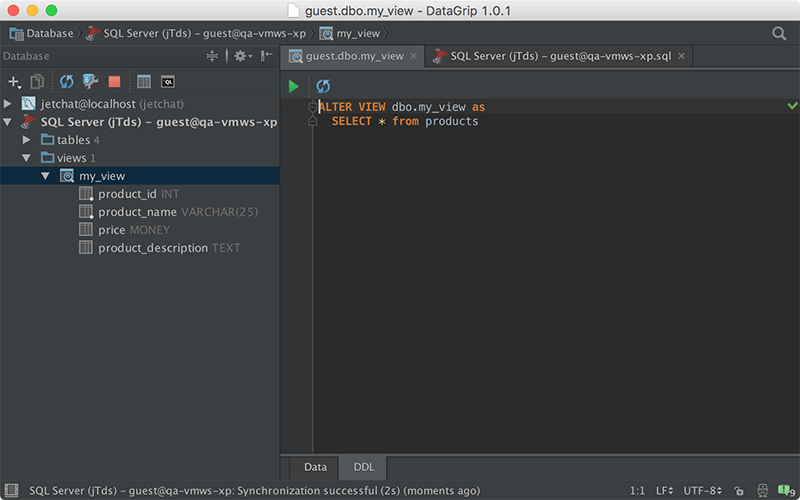The height and width of the screenshot is (500, 800).
Task: Expand the tables folder
Action: point(27,140)
